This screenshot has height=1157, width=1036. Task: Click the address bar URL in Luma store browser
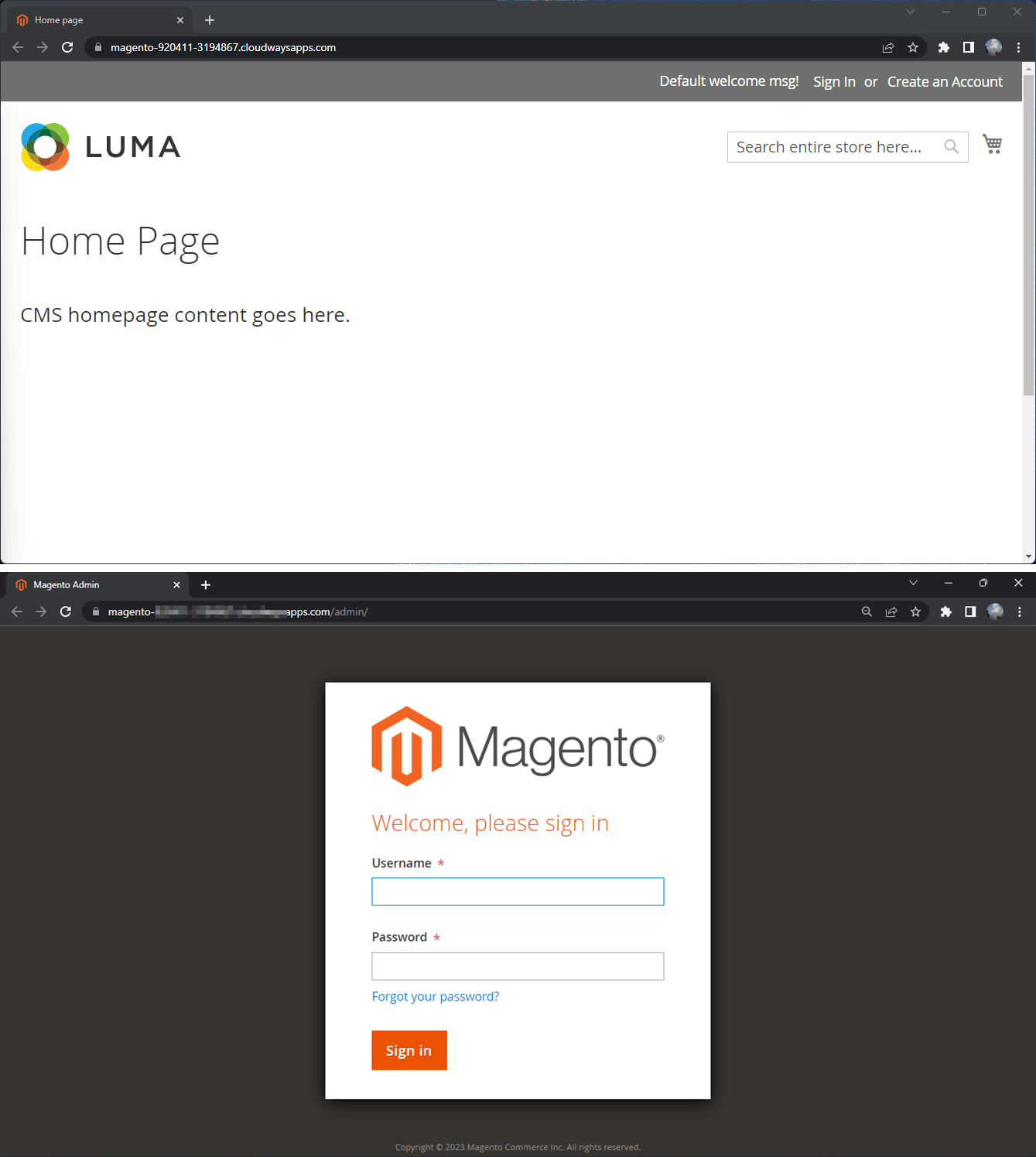click(x=223, y=47)
